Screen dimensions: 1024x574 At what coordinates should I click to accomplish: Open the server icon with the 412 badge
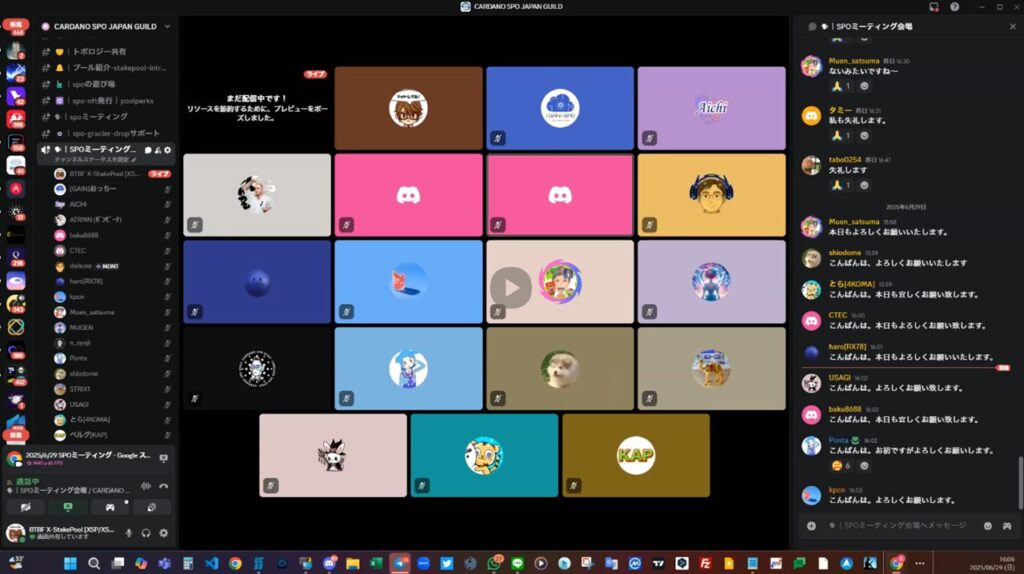pyautogui.click(x=16, y=375)
